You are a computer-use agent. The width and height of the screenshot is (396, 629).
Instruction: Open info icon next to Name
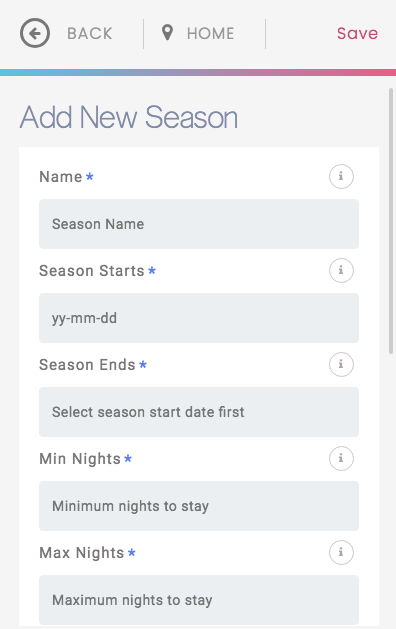341,176
